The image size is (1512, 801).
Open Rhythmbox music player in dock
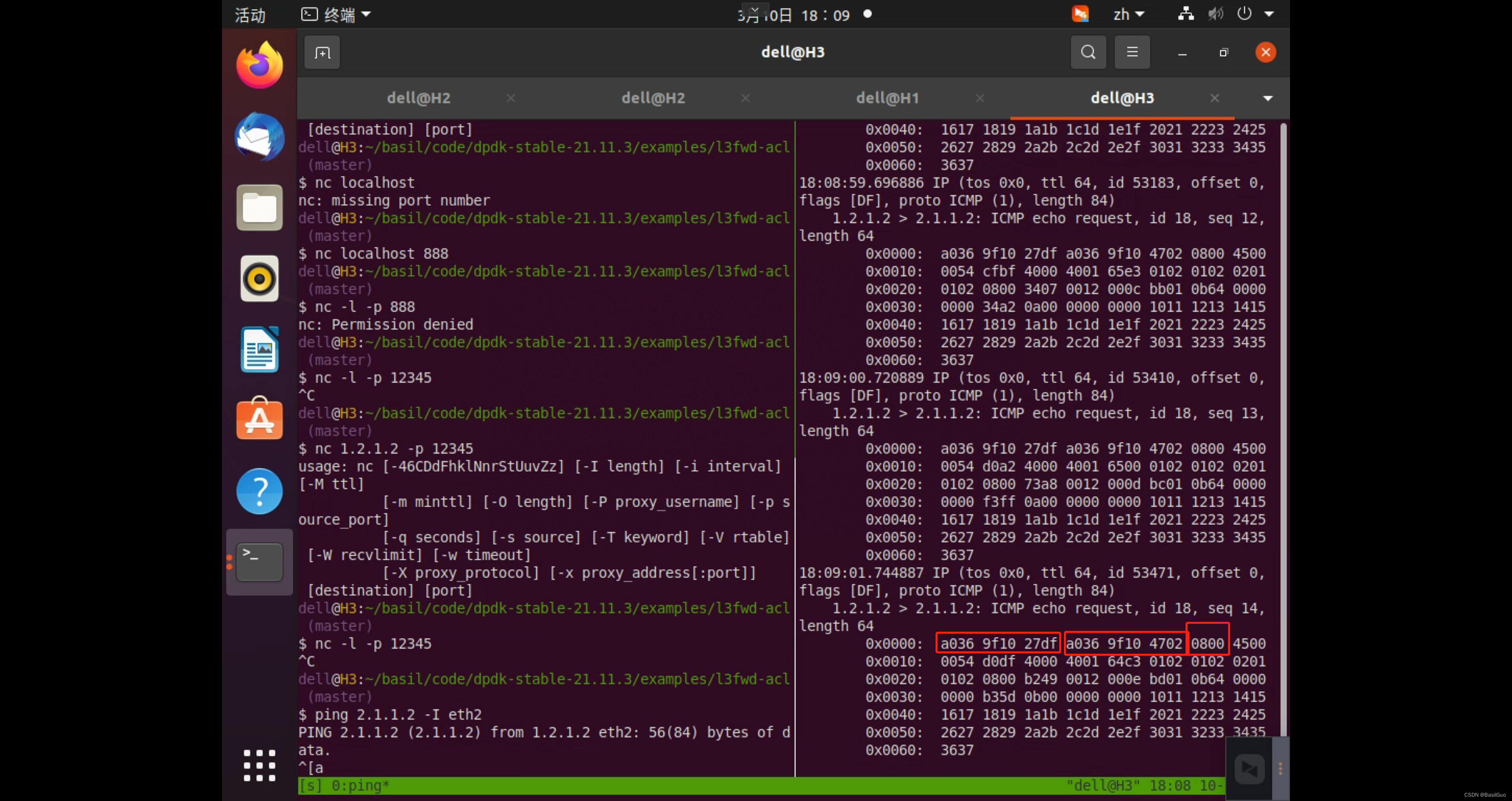(259, 278)
